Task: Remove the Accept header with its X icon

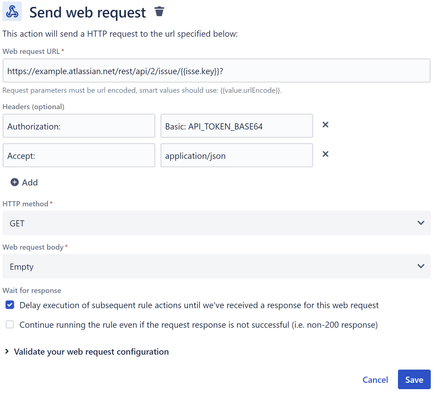Action: [325, 154]
